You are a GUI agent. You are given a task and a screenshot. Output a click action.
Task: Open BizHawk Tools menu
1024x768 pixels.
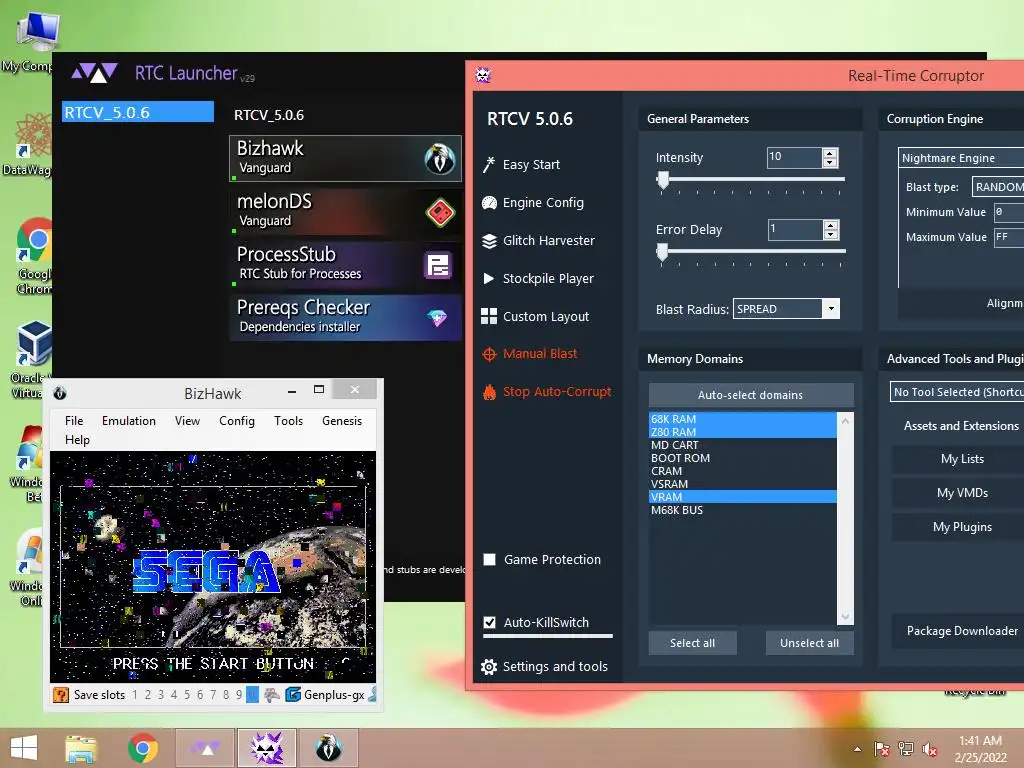click(x=288, y=421)
